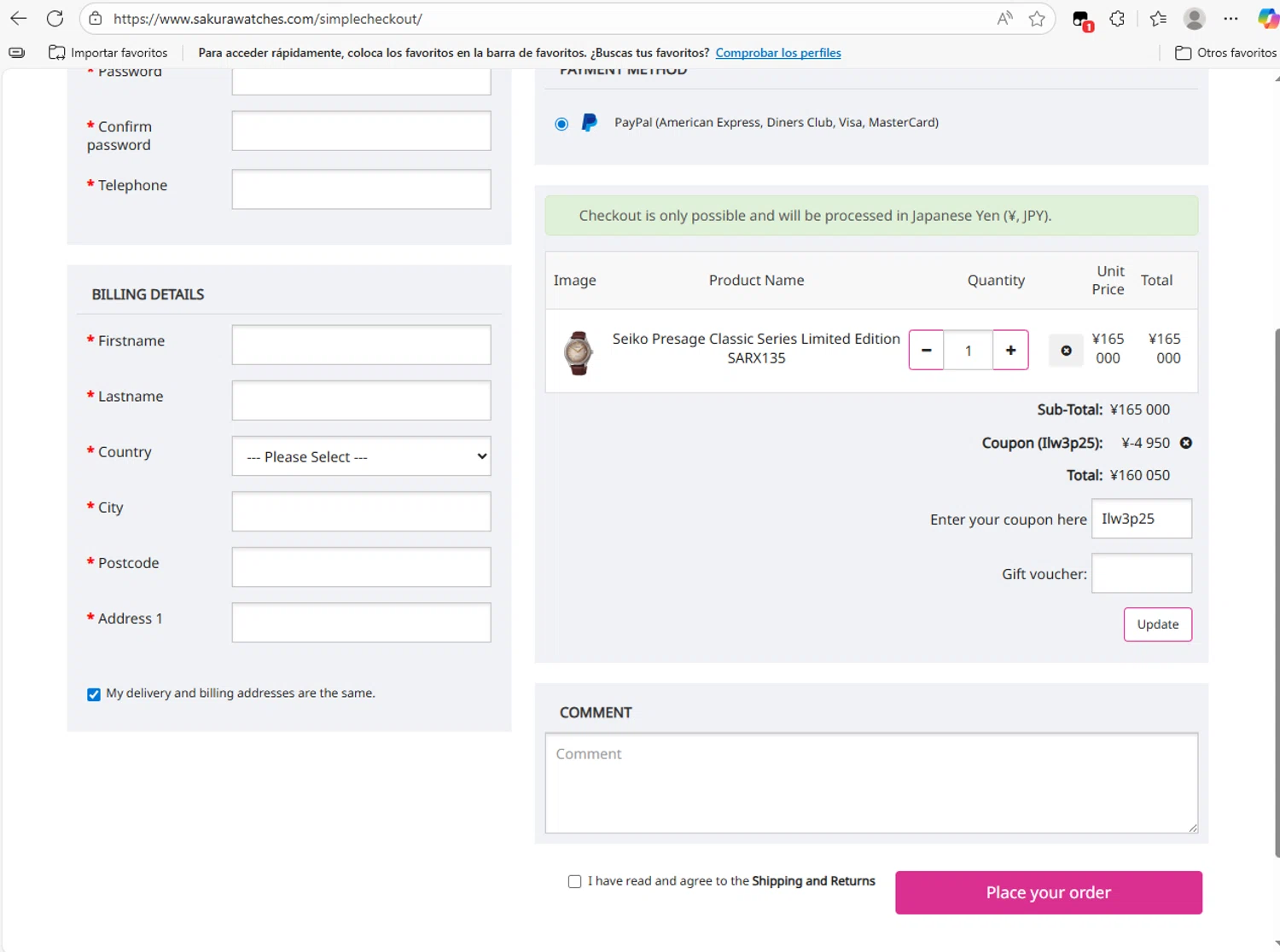Click the Comprobar los perfiles link
The width and height of the screenshot is (1280, 952).
777,53
